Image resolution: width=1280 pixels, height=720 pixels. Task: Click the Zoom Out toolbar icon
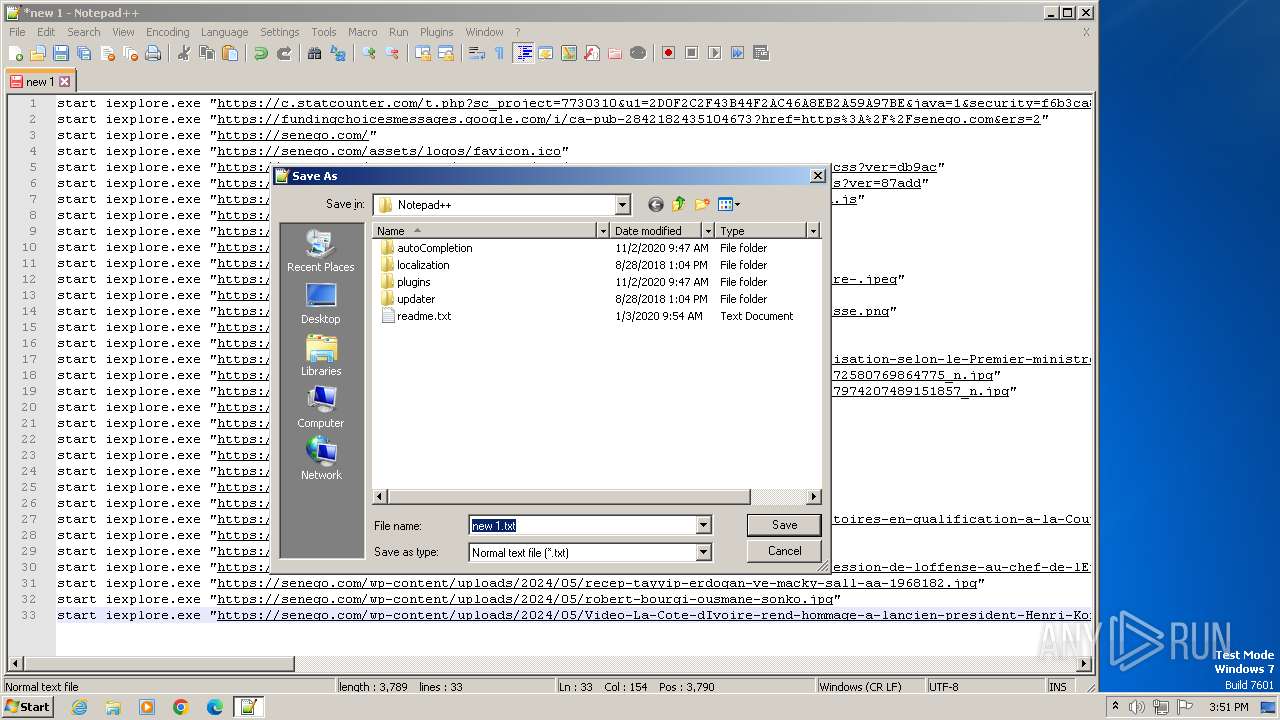click(391, 53)
